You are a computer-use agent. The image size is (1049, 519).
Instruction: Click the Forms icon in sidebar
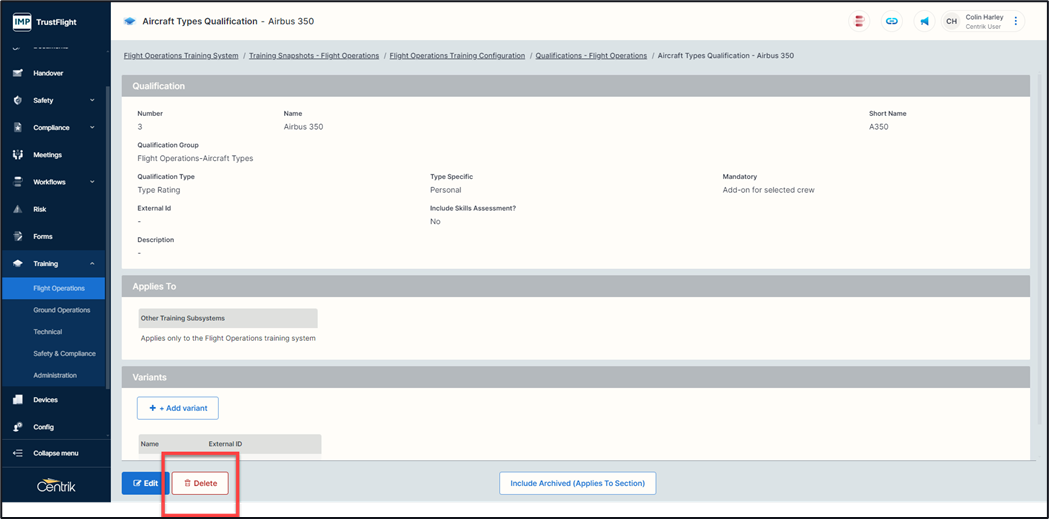[x=18, y=237]
